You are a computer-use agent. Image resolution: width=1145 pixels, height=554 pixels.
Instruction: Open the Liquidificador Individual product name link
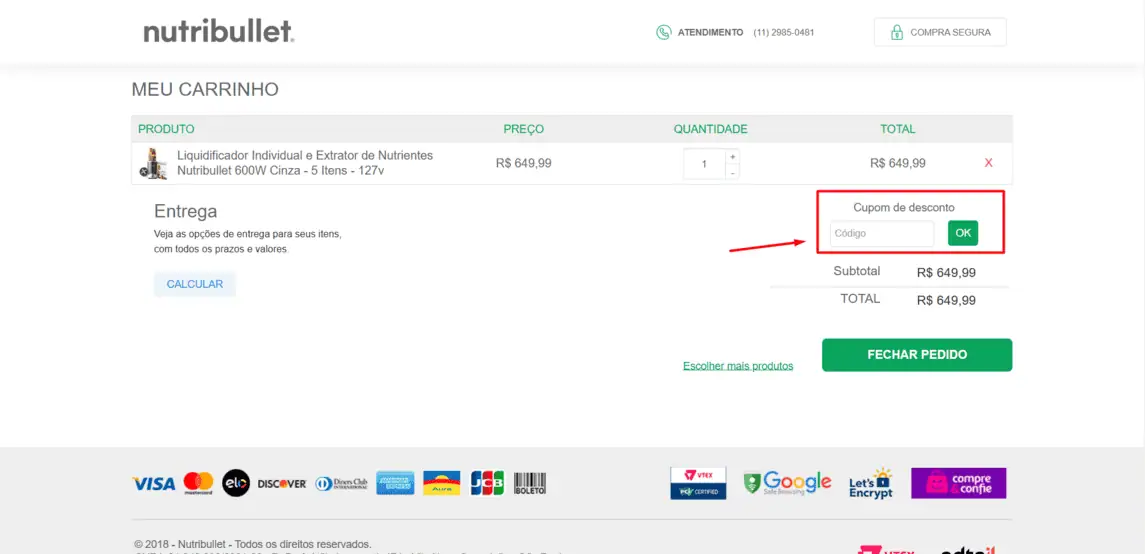[305, 163]
